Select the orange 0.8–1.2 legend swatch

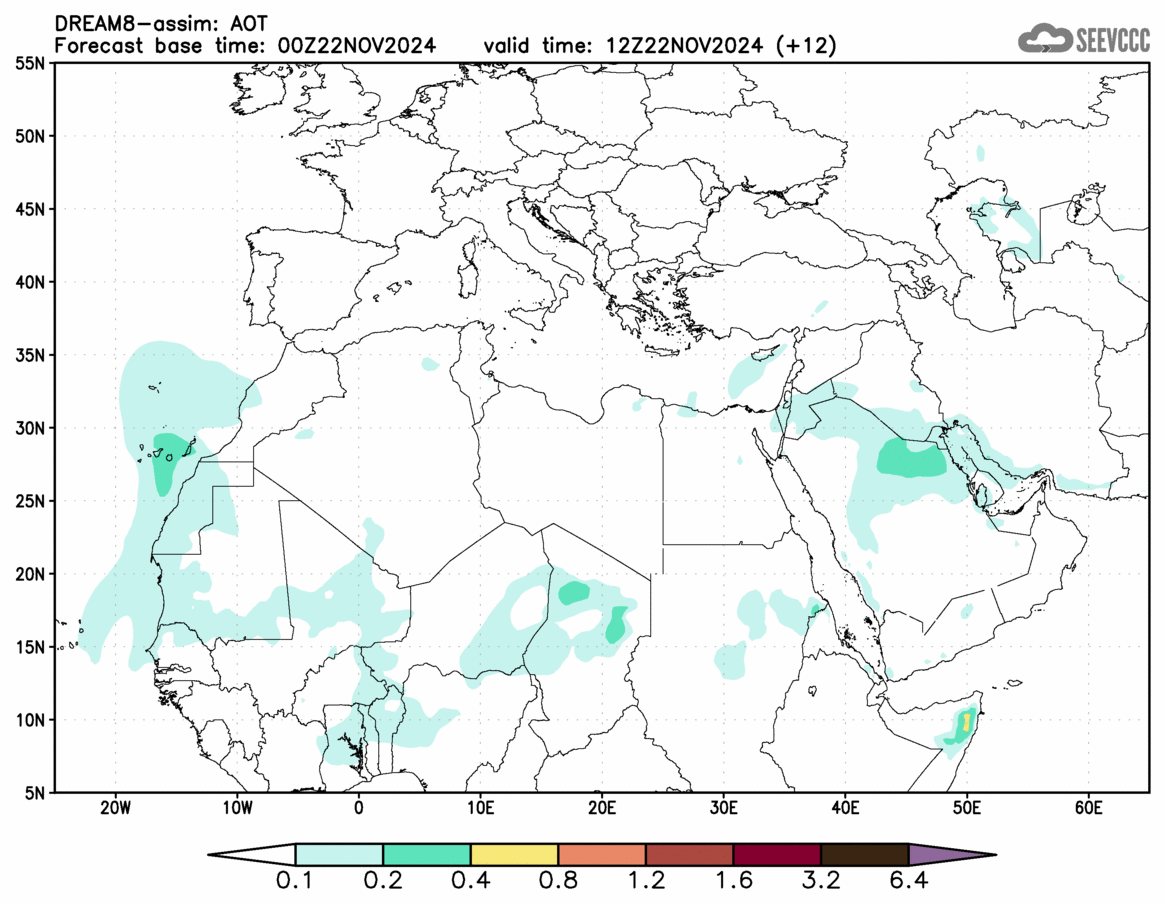(x=602, y=855)
